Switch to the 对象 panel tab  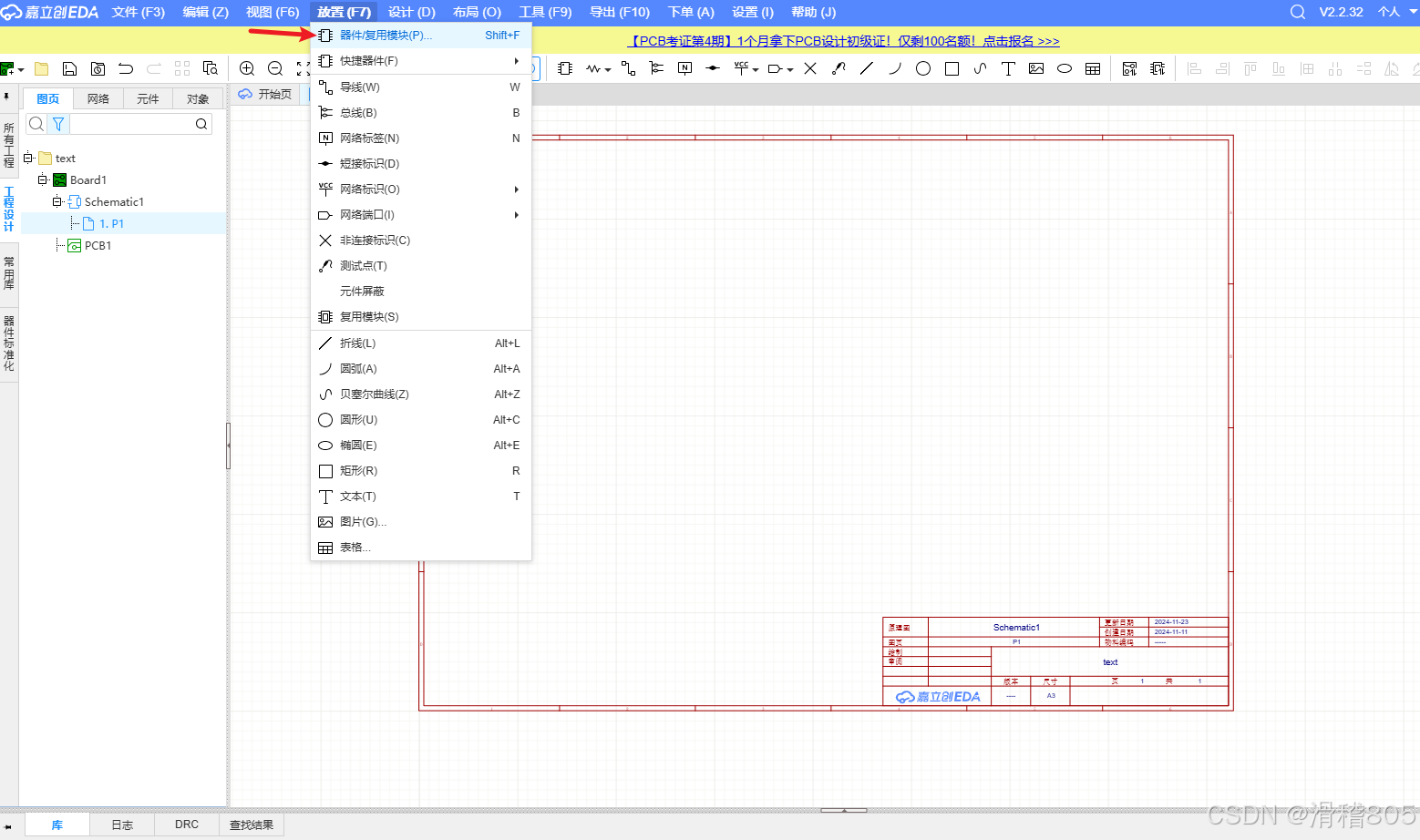pos(198,98)
